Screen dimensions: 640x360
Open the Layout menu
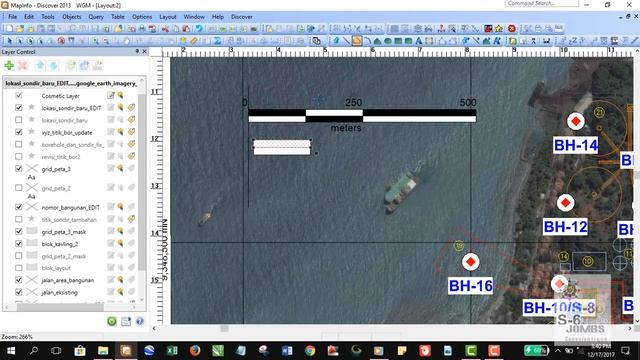pyautogui.click(x=168, y=17)
